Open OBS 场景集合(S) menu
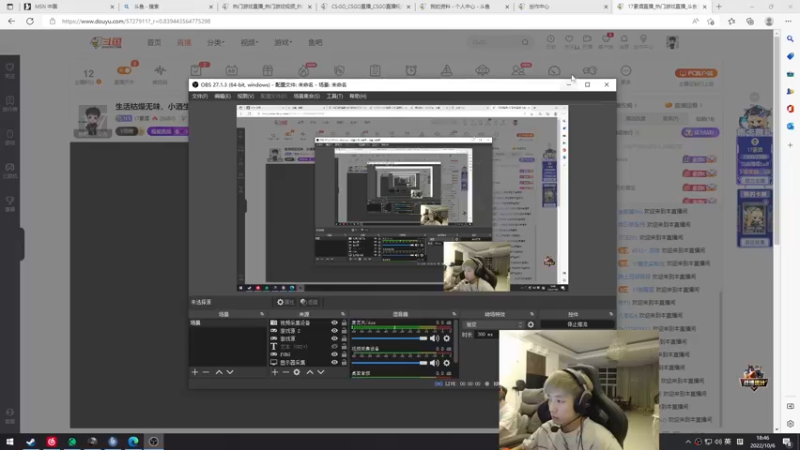Viewport: 800px width, 450px height. 307,96
